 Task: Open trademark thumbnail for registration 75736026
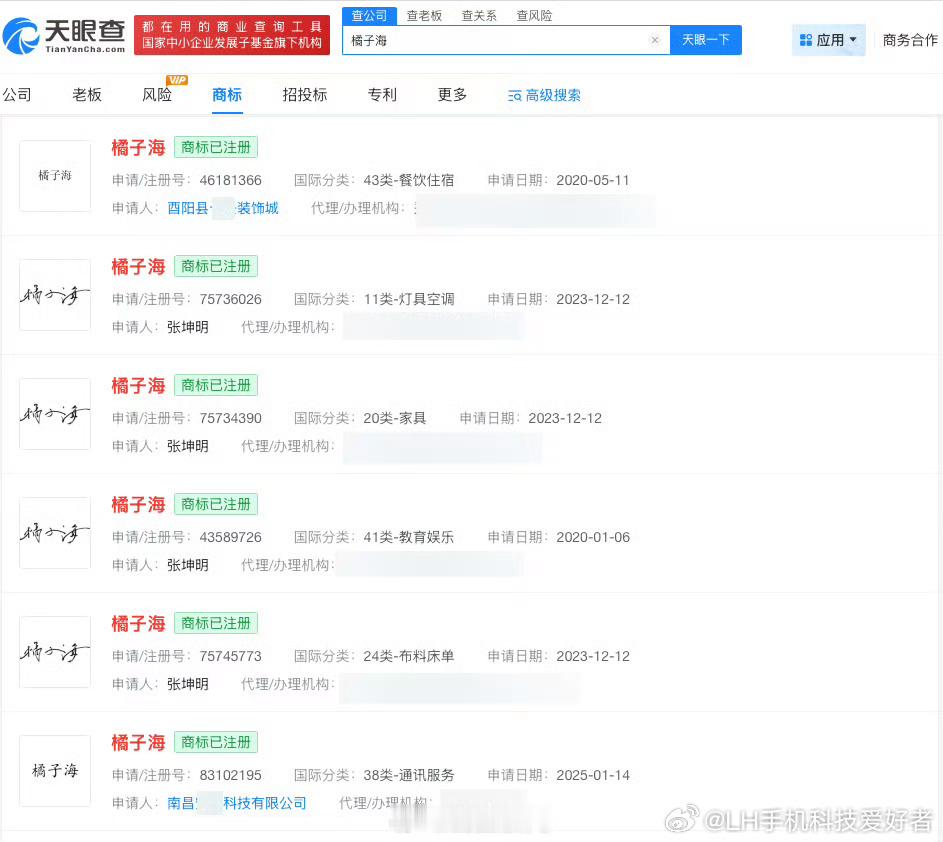point(55,295)
